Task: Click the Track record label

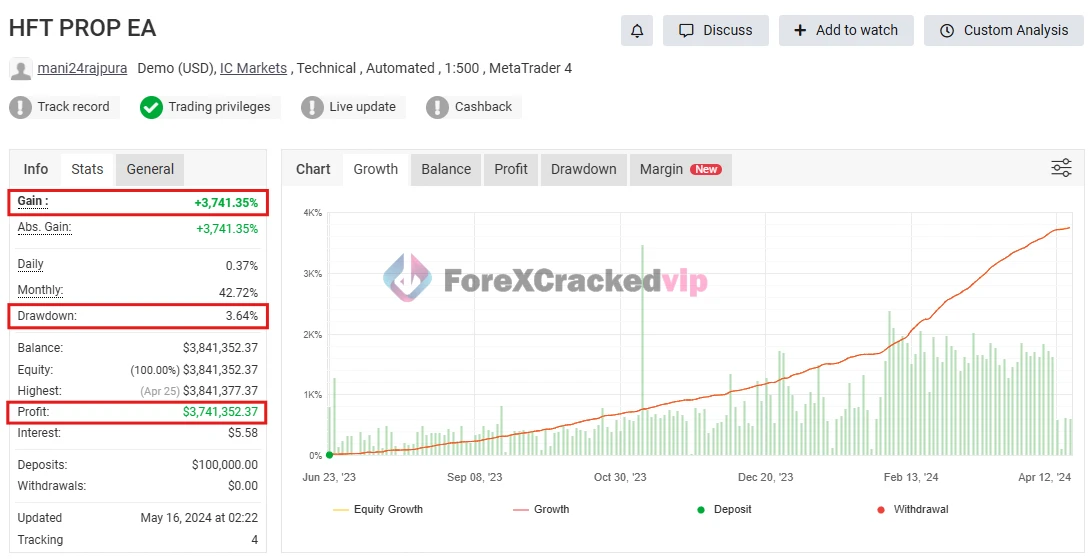Action: pos(73,107)
